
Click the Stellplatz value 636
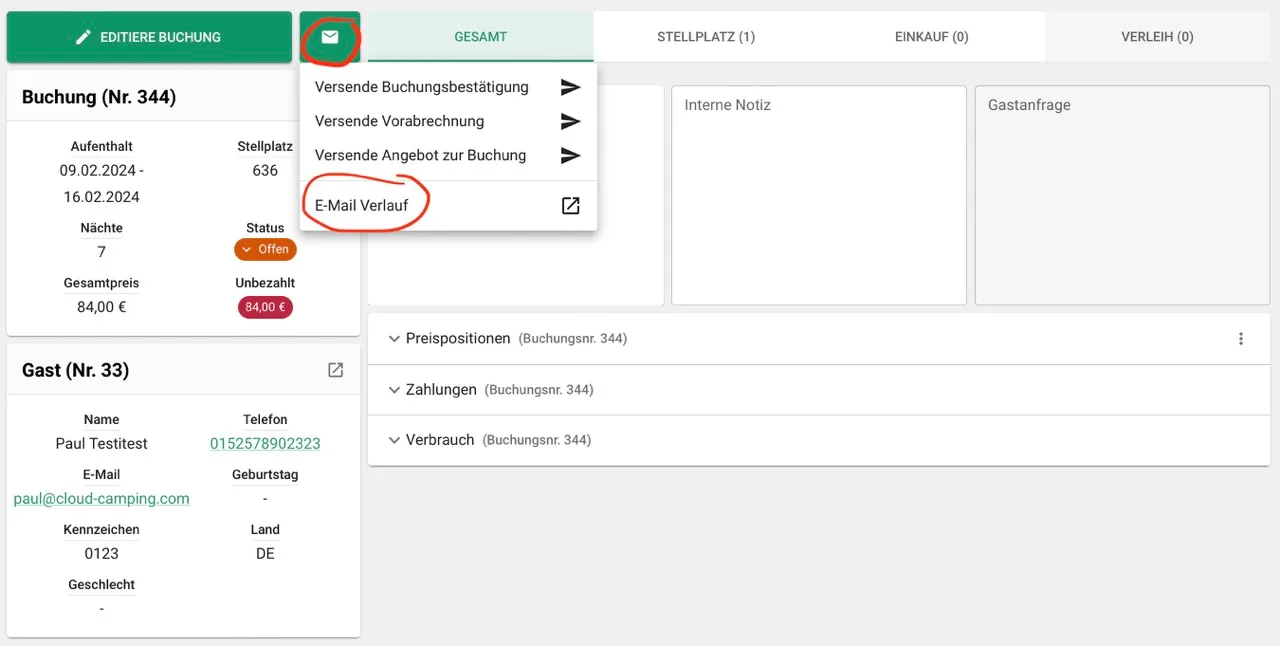click(x=265, y=170)
